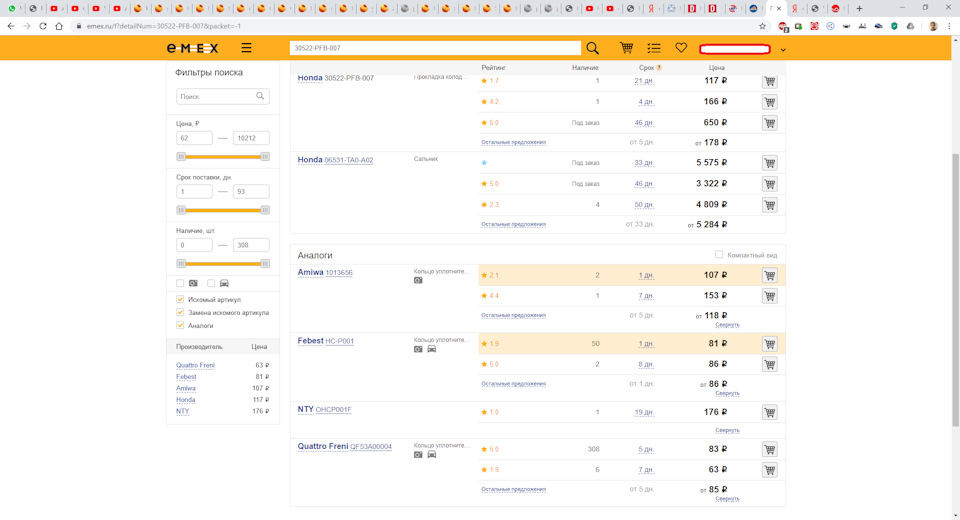Expand Остальные предложения for Amiwa
This screenshot has height=520, width=960.
pos(513,315)
